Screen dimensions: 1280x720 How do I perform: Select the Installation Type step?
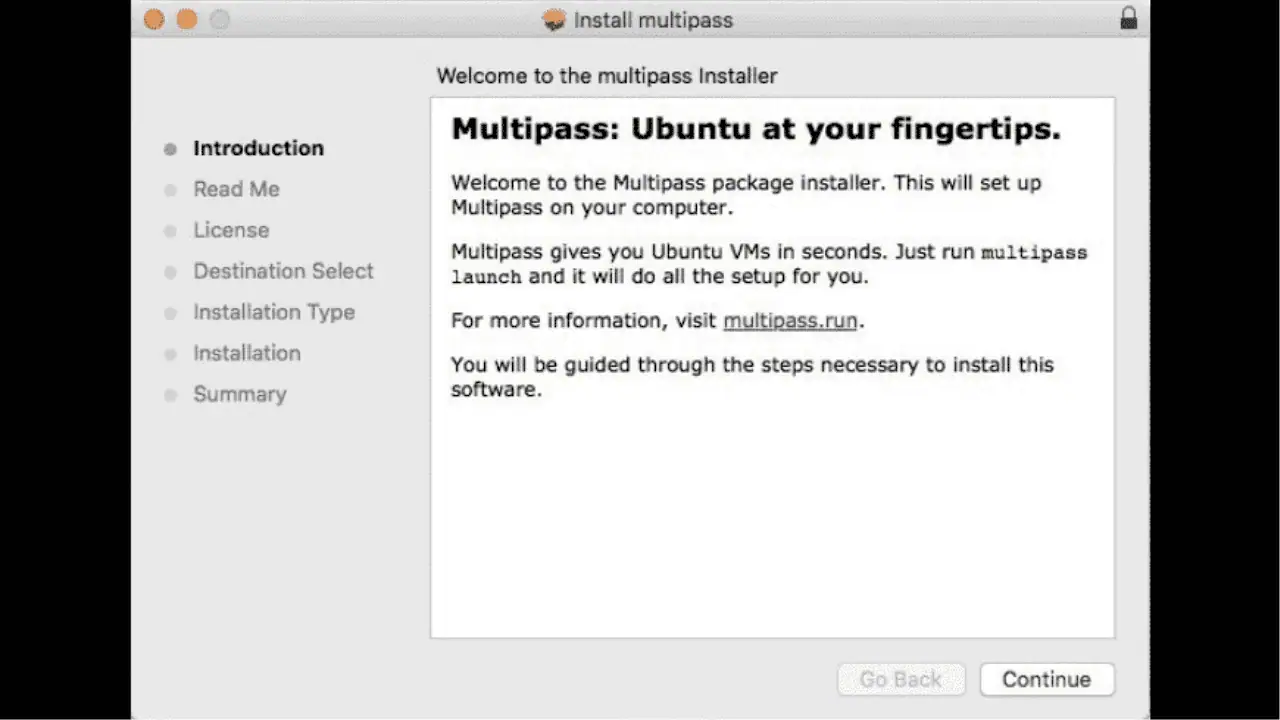click(274, 312)
